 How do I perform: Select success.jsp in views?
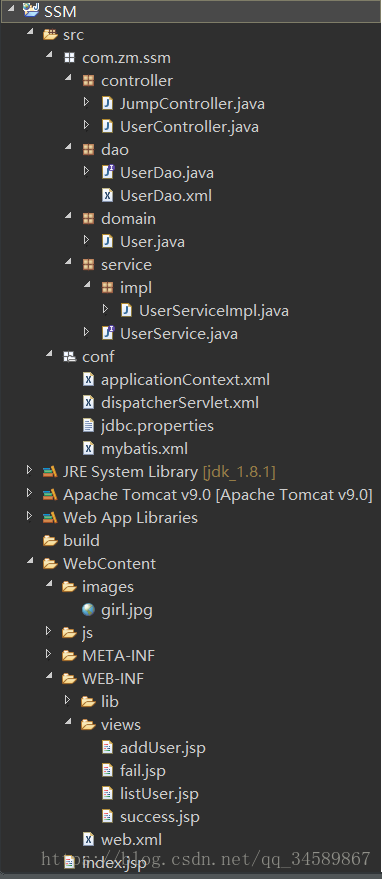click(x=160, y=817)
